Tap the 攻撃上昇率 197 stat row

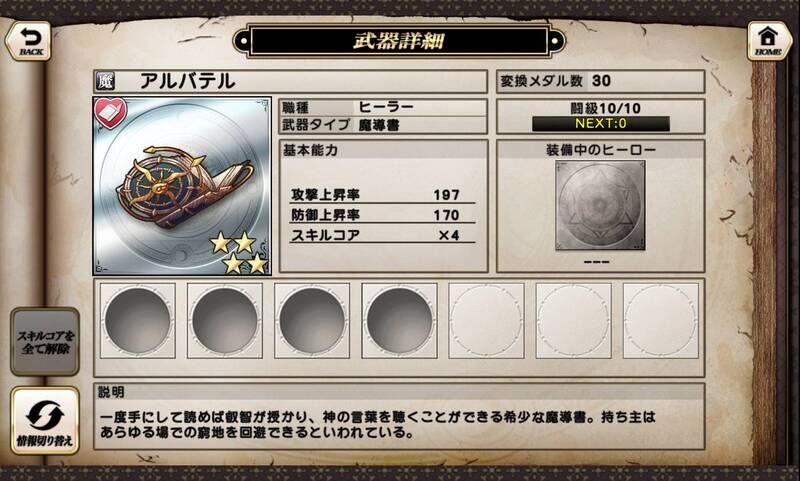[x=382, y=195]
